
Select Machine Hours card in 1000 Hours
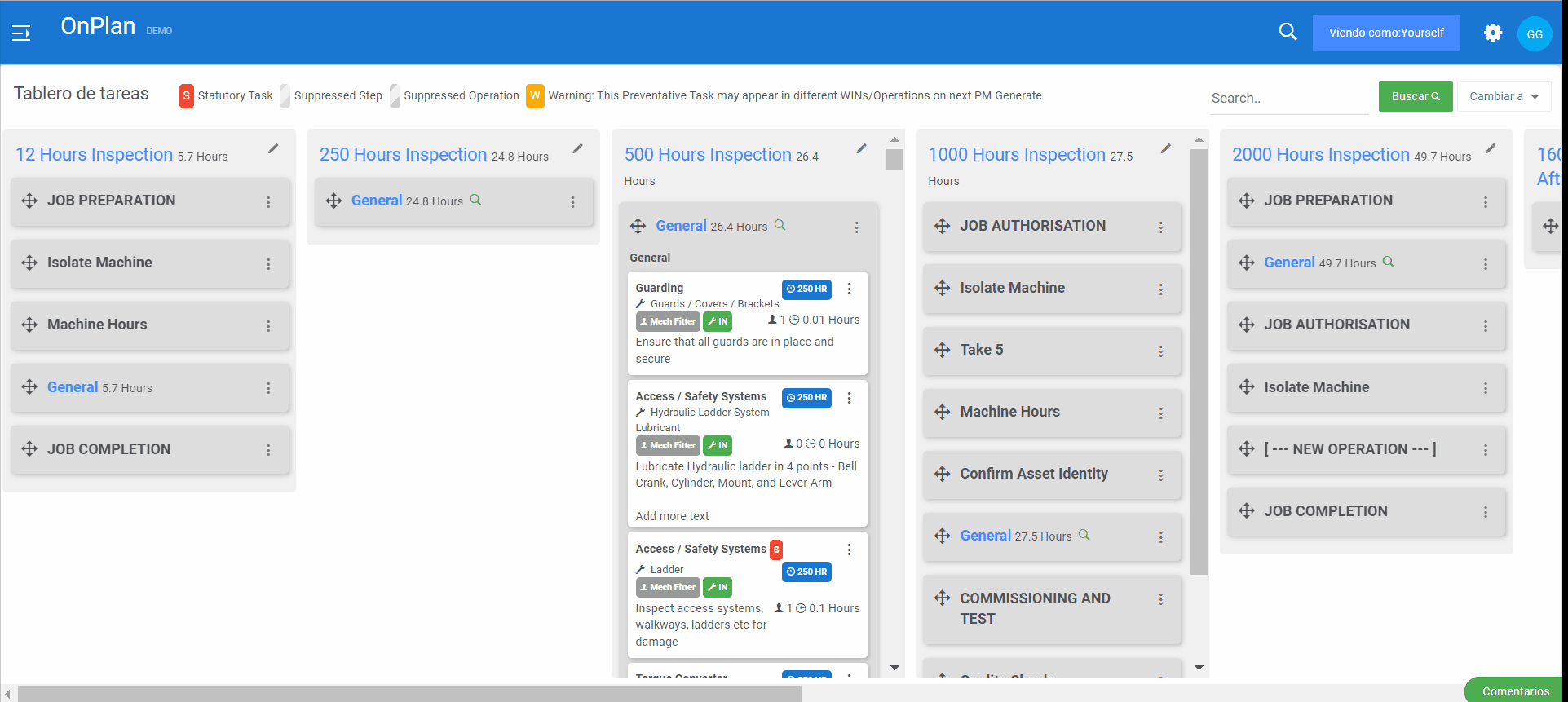click(1052, 412)
